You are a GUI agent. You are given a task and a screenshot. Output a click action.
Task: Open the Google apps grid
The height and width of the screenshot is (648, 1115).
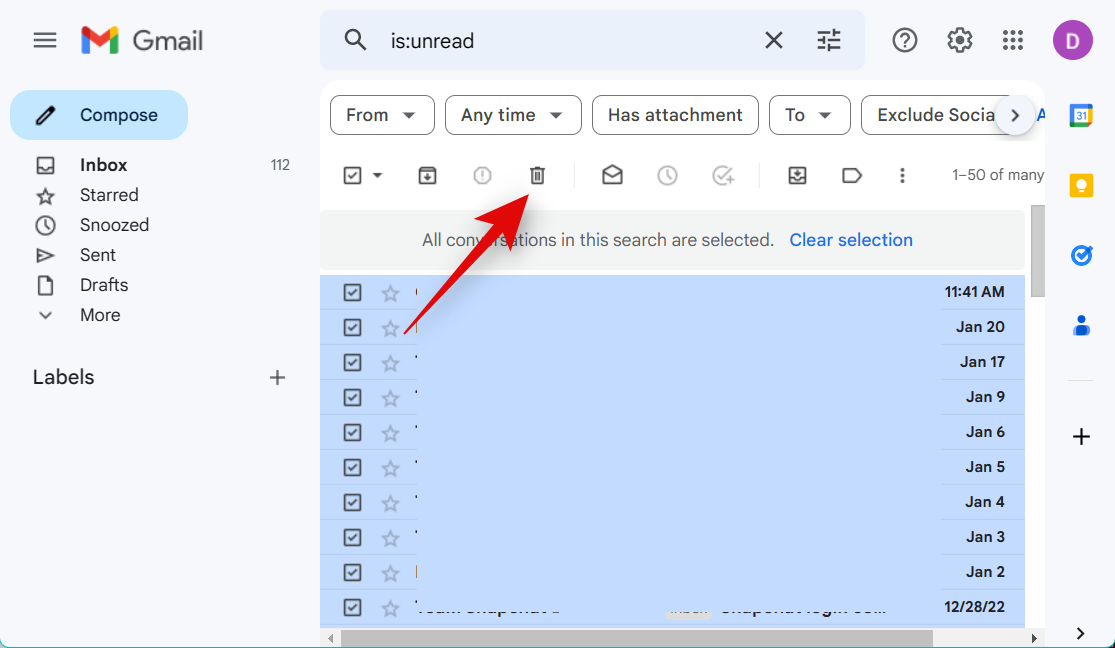[1013, 40]
